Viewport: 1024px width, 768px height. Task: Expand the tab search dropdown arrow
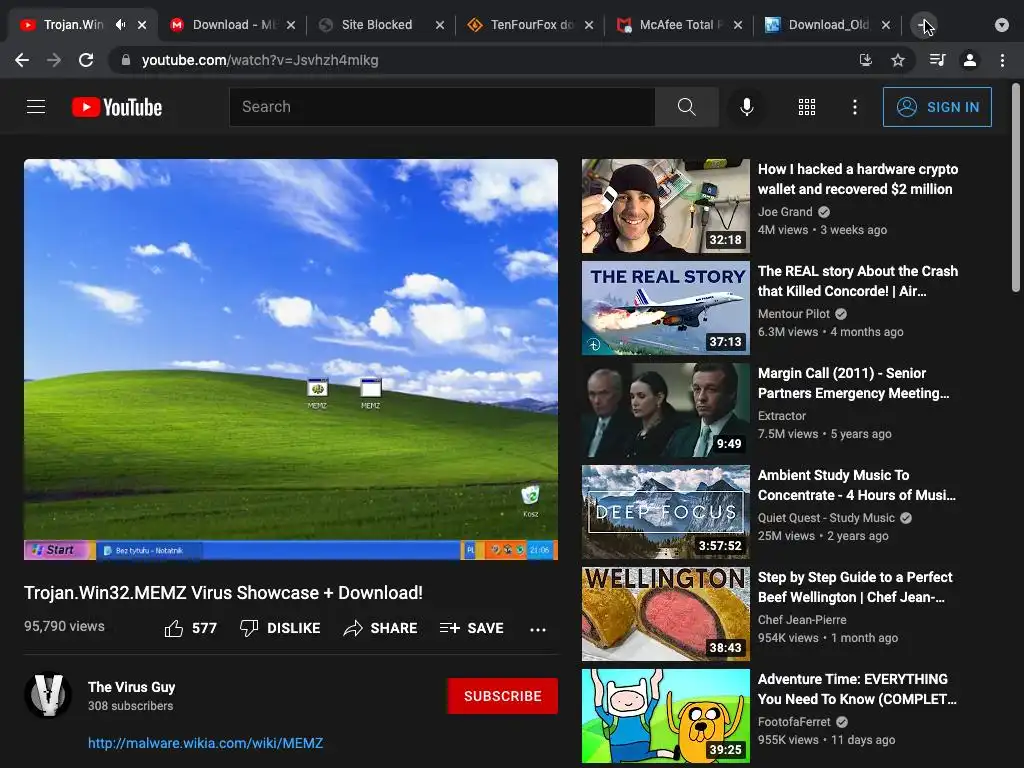pos(1002,25)
